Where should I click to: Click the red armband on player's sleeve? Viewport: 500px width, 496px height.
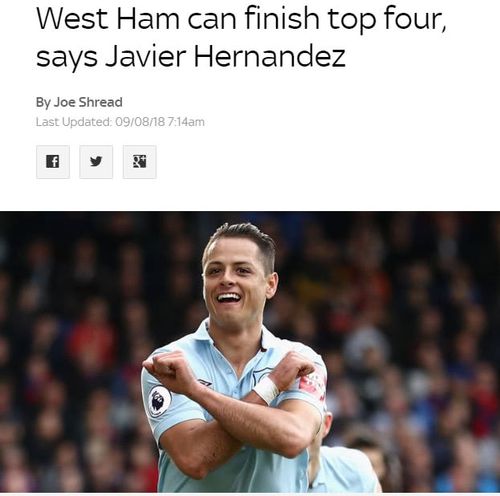(x=312, y=383)
